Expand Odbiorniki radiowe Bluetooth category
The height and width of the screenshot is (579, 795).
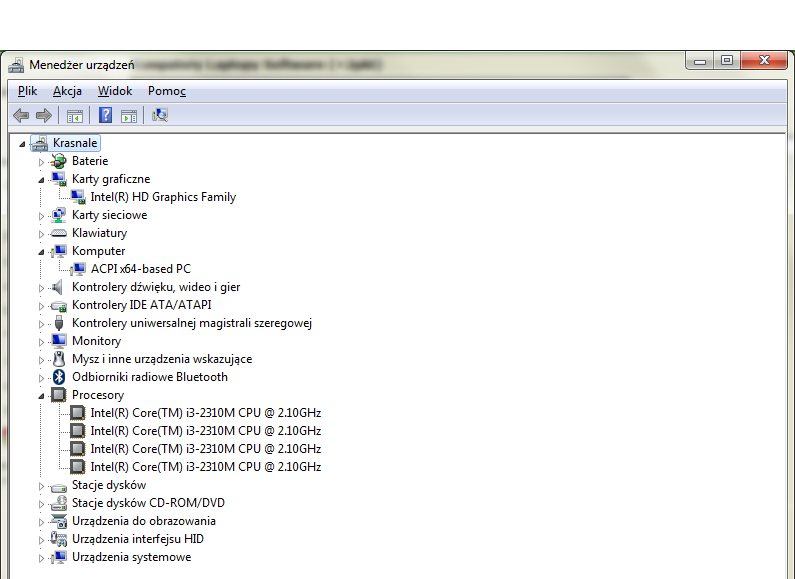point(42,378)
